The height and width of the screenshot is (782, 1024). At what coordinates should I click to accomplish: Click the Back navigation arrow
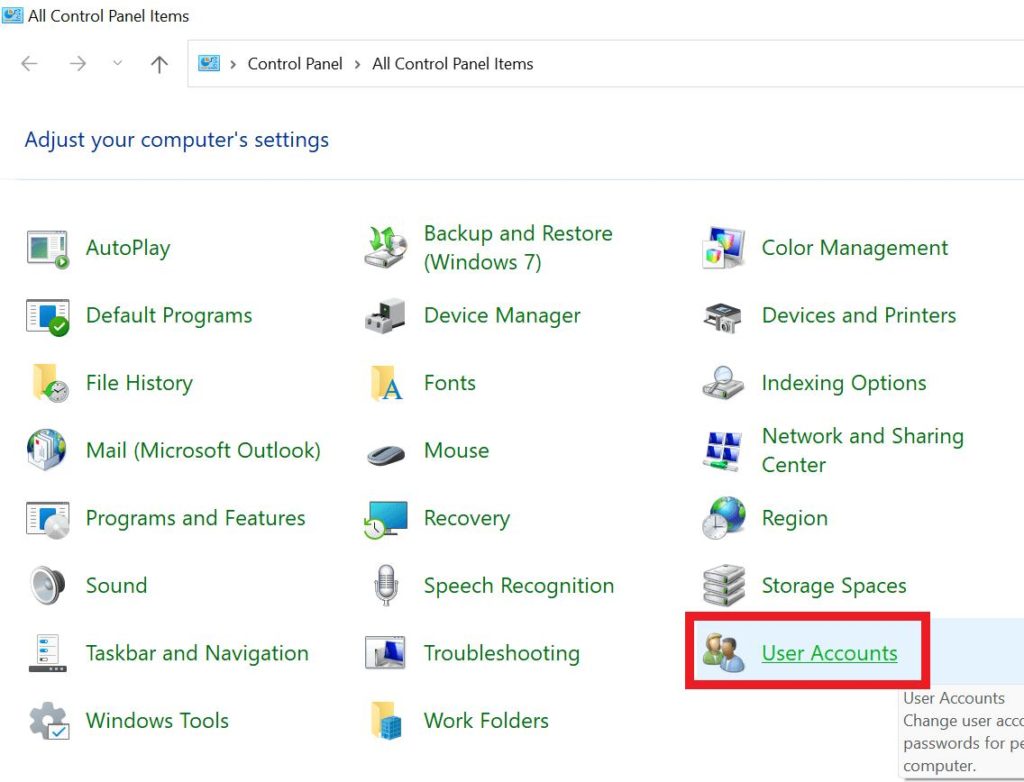(x=29, y=64)
